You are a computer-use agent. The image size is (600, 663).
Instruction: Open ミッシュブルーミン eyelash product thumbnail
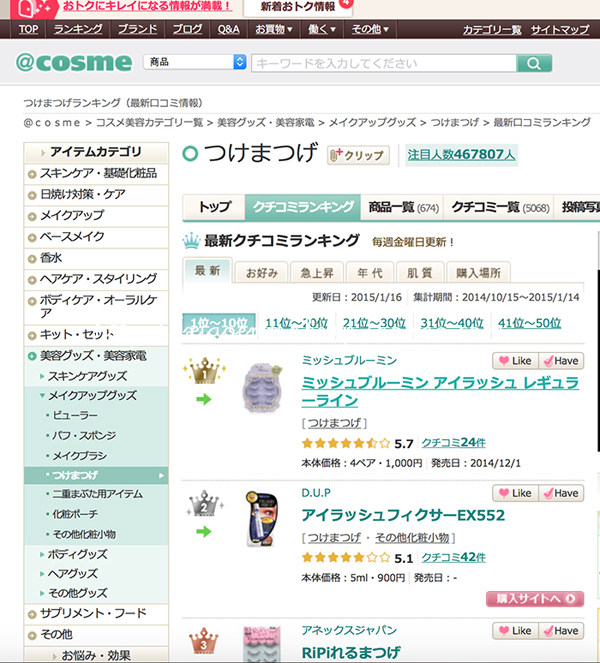262,388
